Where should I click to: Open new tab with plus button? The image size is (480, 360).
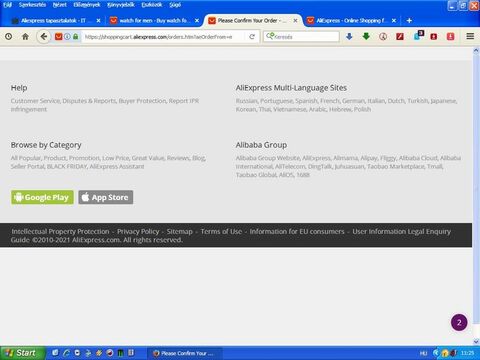pos(409,21)
